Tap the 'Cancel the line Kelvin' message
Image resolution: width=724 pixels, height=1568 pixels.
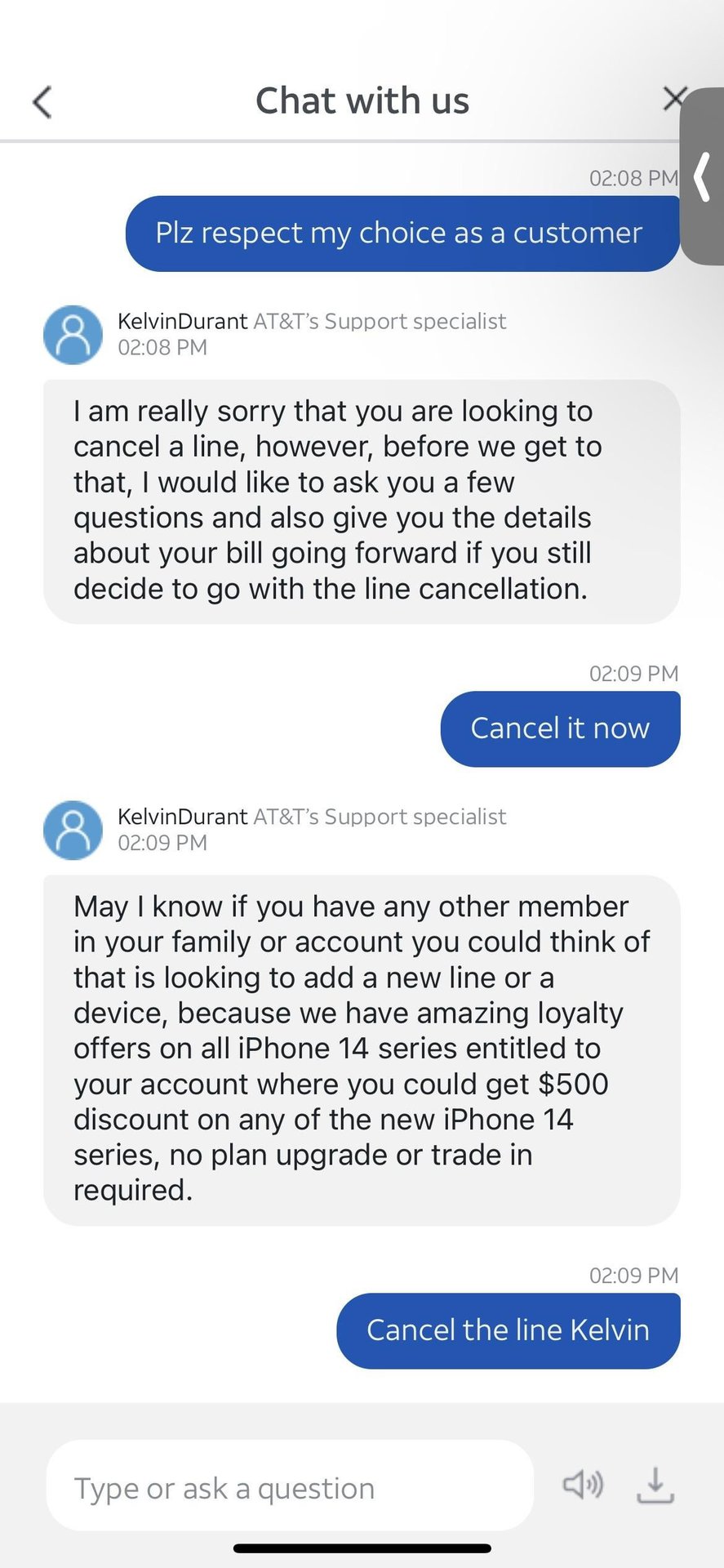click(x=508, y=1330)
